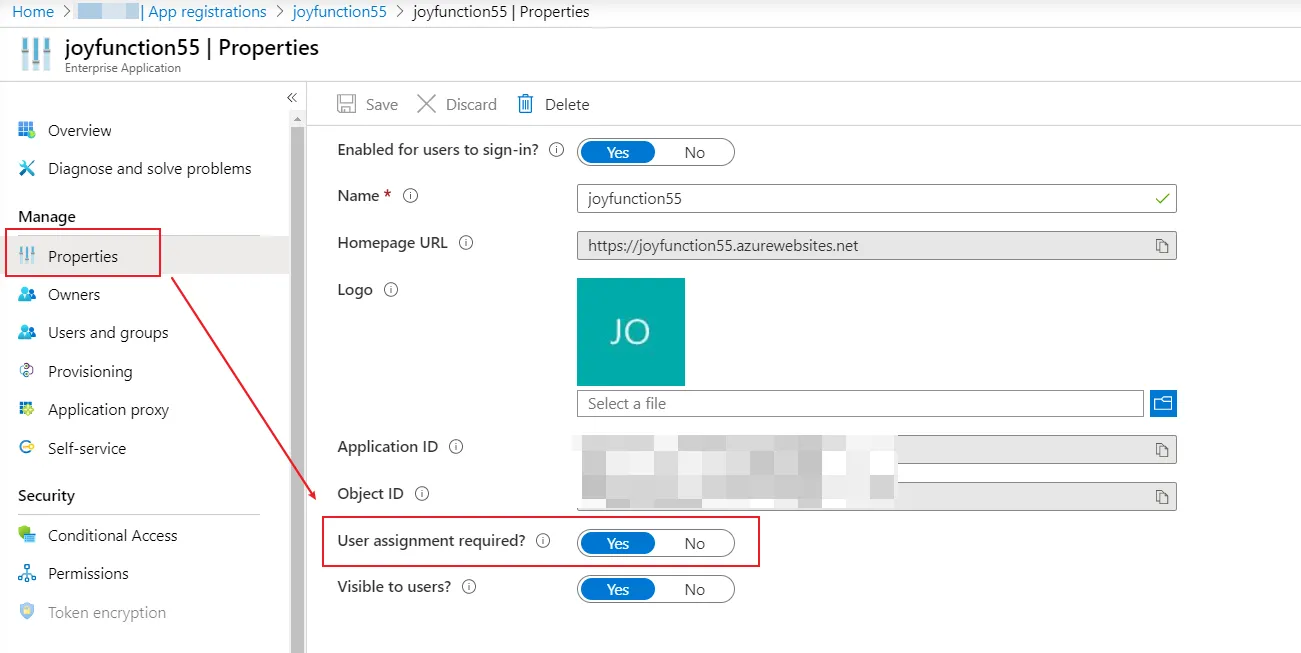The image size is (1301, 653).
Task: Click the Delete button label
Action: click(567, 104)
